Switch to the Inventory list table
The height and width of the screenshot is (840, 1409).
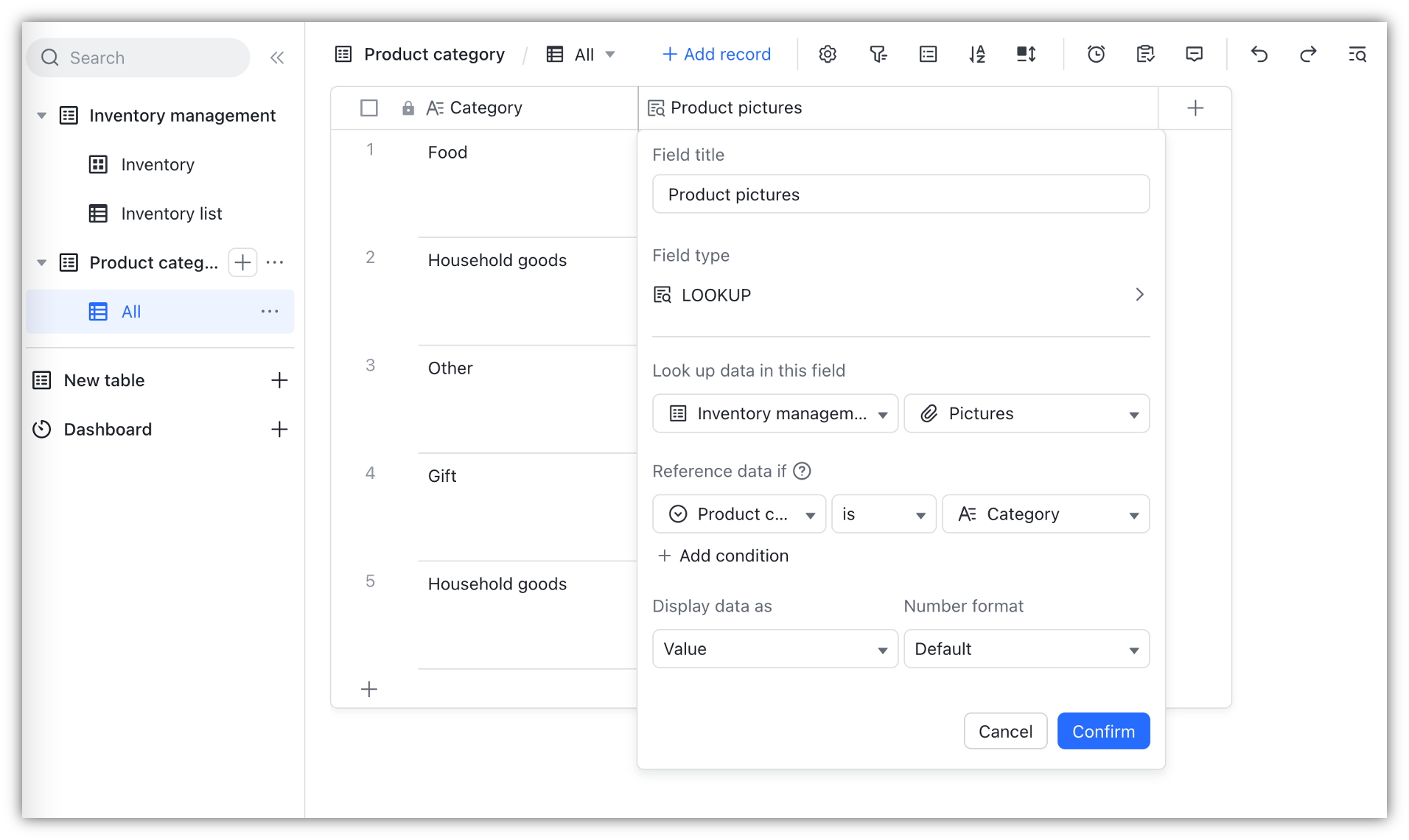point(172,213)
